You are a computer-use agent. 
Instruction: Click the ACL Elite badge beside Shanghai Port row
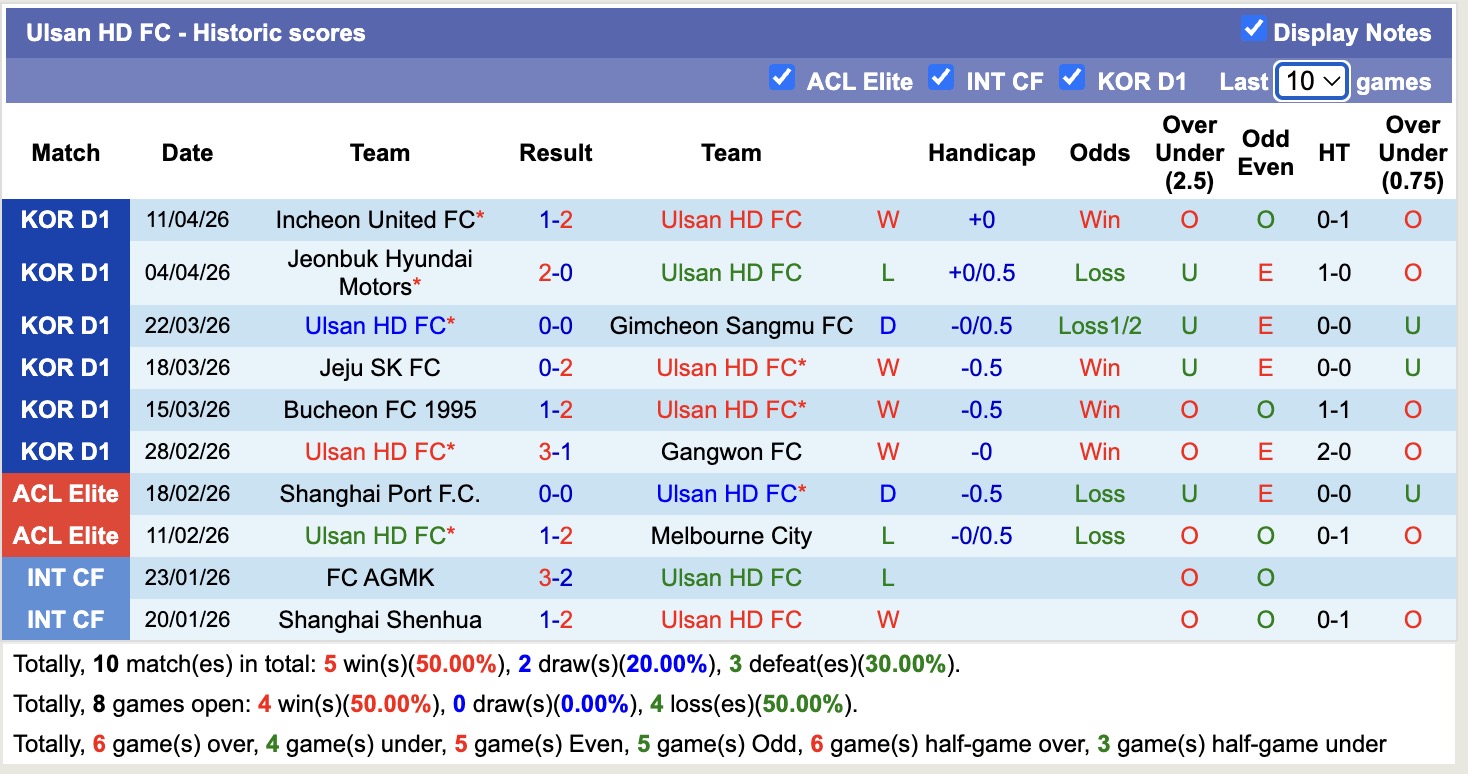(x=65, y=493)
